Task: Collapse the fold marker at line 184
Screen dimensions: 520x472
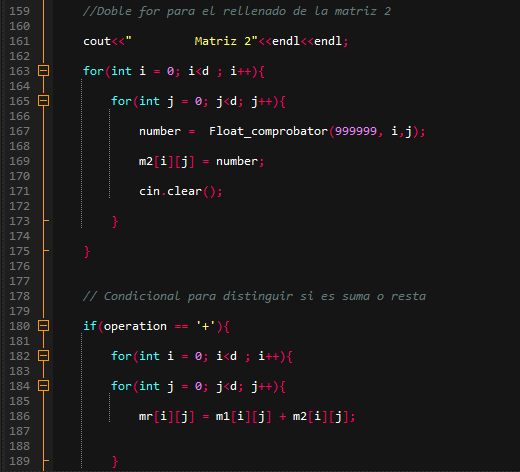Action: pos(43,386)
